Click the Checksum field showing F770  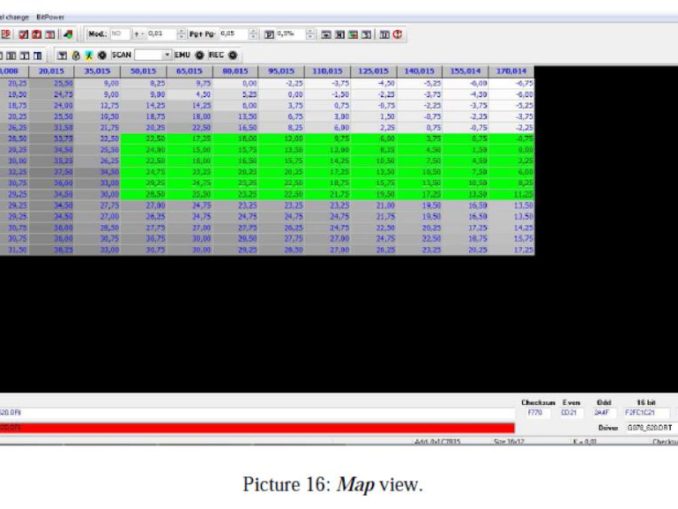[x=532, y=411]
